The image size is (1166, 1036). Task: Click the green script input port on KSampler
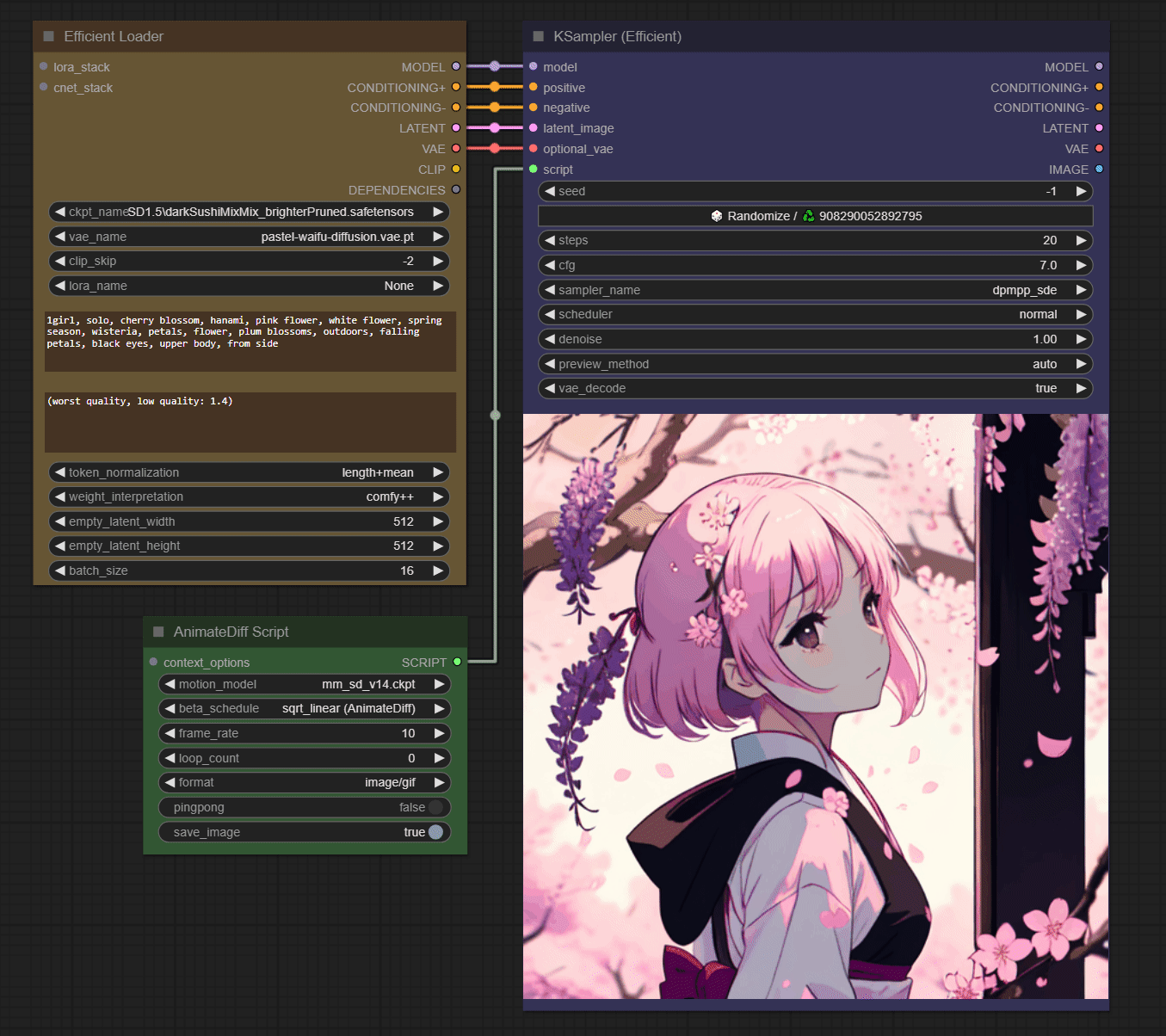534,170
